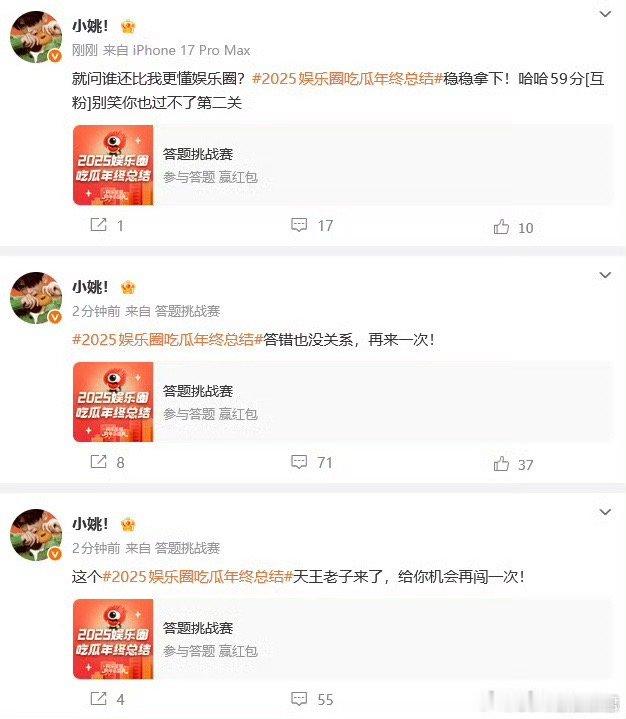Open first post's 答题挑战赛 card
This screenshot has height=719, width=626.
pyautogui.click(x=343, y=165)
